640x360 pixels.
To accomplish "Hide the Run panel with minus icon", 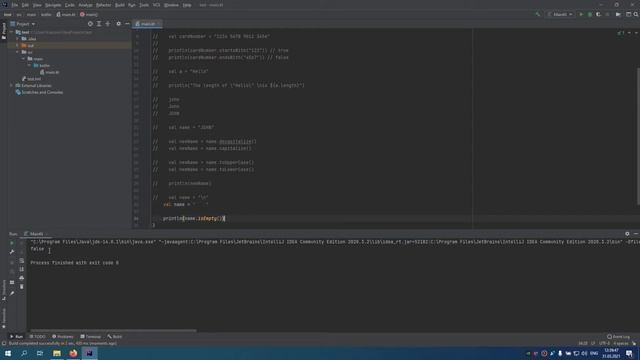I will pyautogui.click(x=636, y=234).
